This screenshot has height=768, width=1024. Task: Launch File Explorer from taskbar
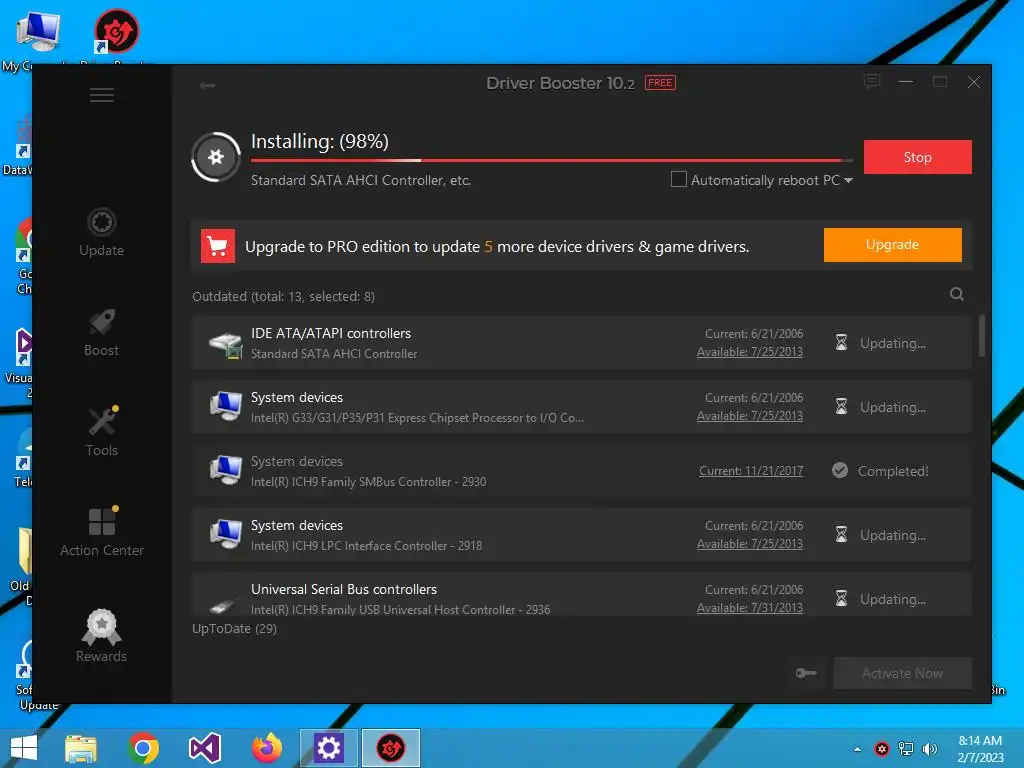(x=81, y=748)
